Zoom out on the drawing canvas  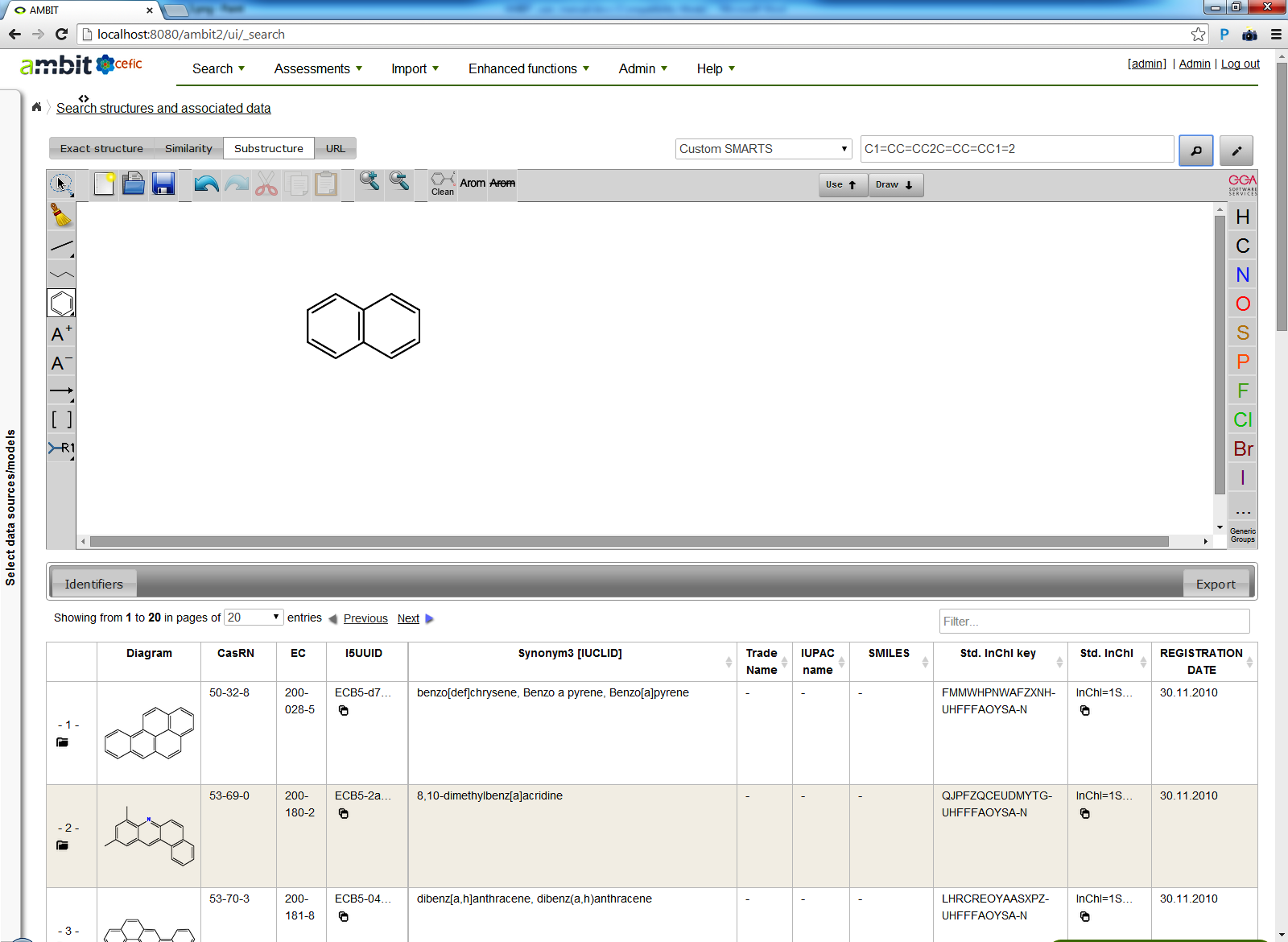[399, 181]
